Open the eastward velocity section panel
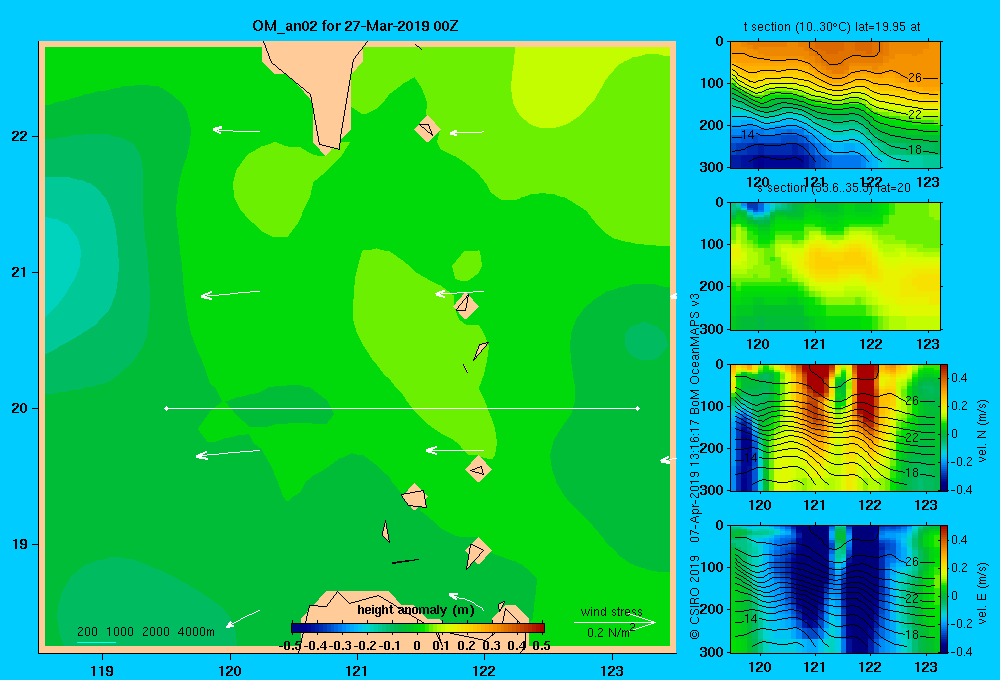Image resolution: width=1000 pixels, height=680 pixels. (835, 589)
